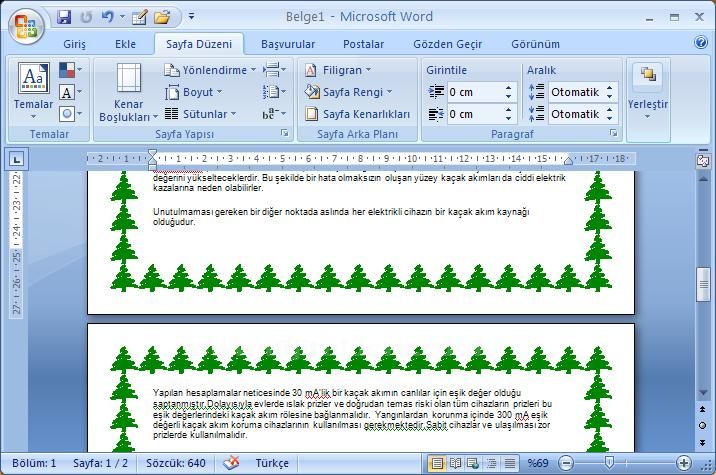Open the page breaks menu icon
This screenshot has height=475, width=716.
coord(274,70)
